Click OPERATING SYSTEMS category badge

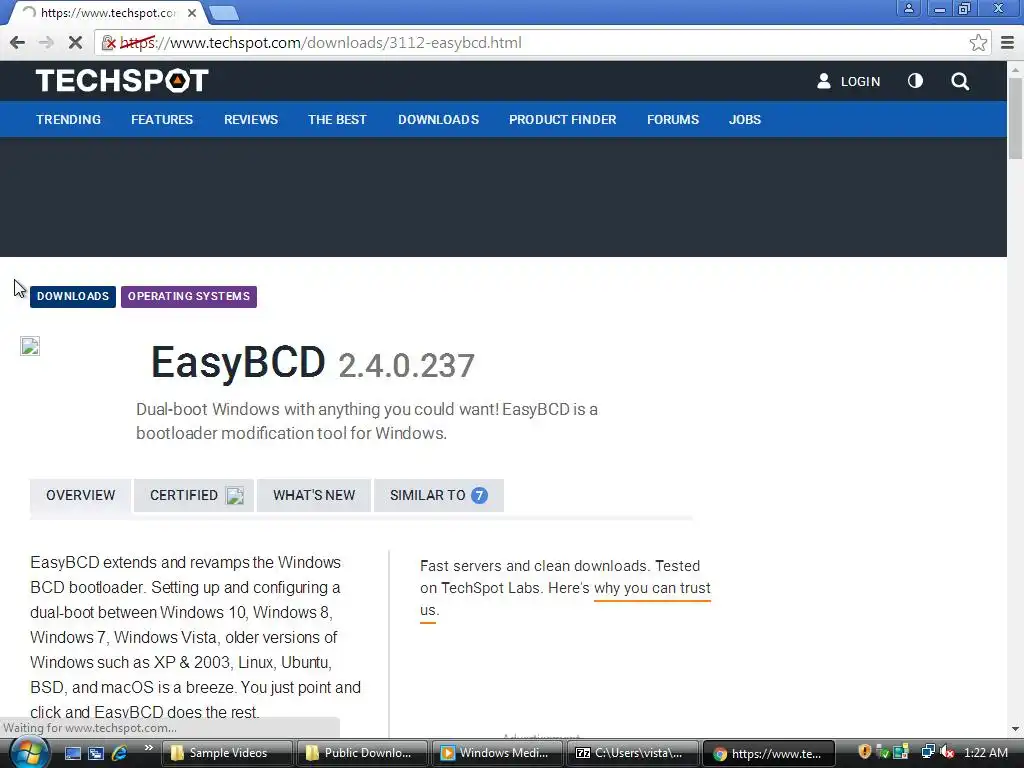click(x=189, y=296)
